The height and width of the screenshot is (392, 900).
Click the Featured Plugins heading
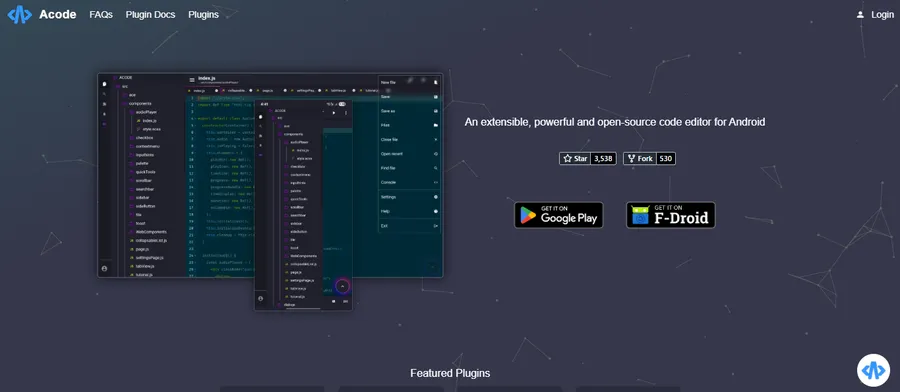[450, 373]
